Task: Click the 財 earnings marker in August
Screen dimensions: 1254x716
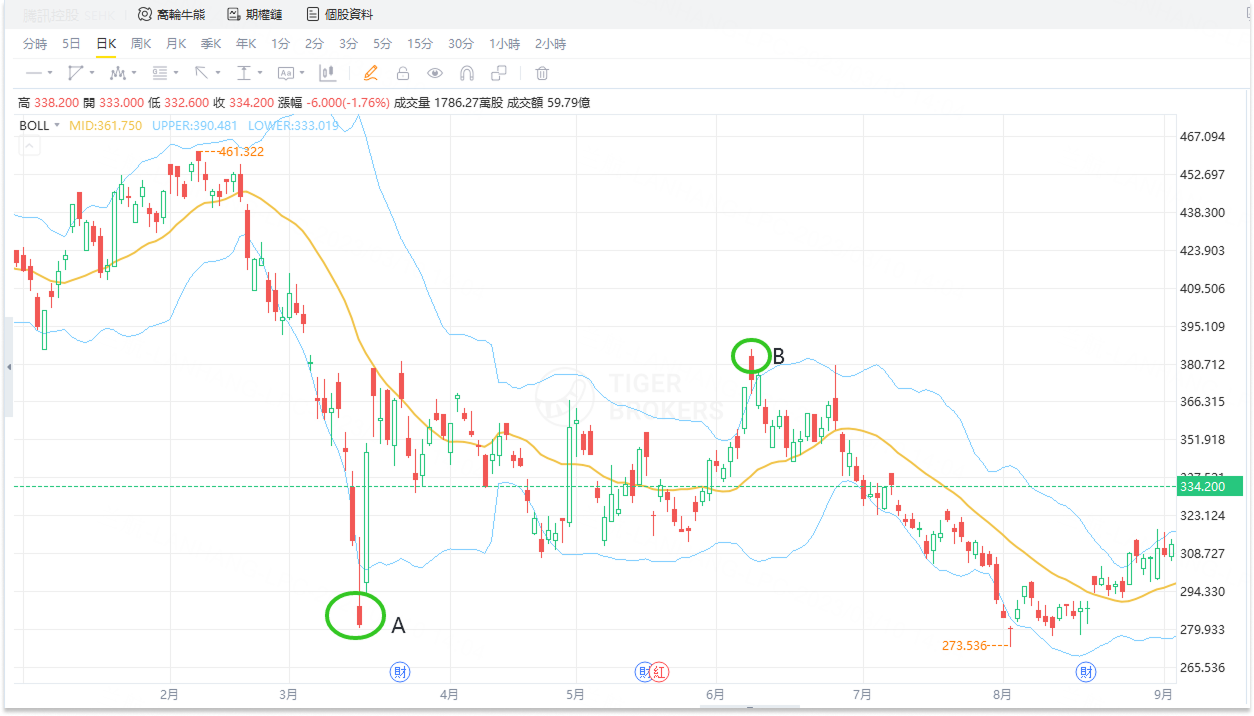Action: pyautogui.click(x=1085, y=671)
